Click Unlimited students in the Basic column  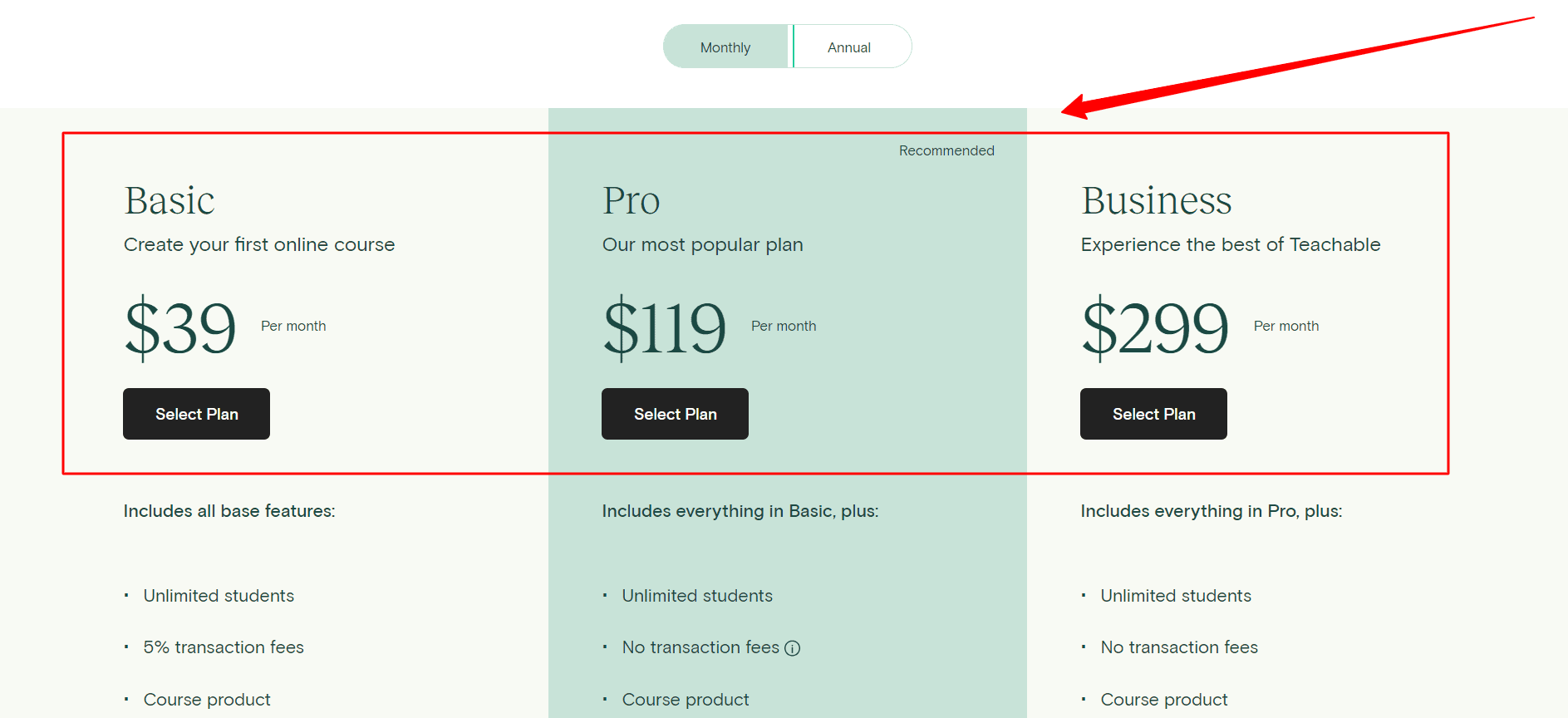click(219, 596)
